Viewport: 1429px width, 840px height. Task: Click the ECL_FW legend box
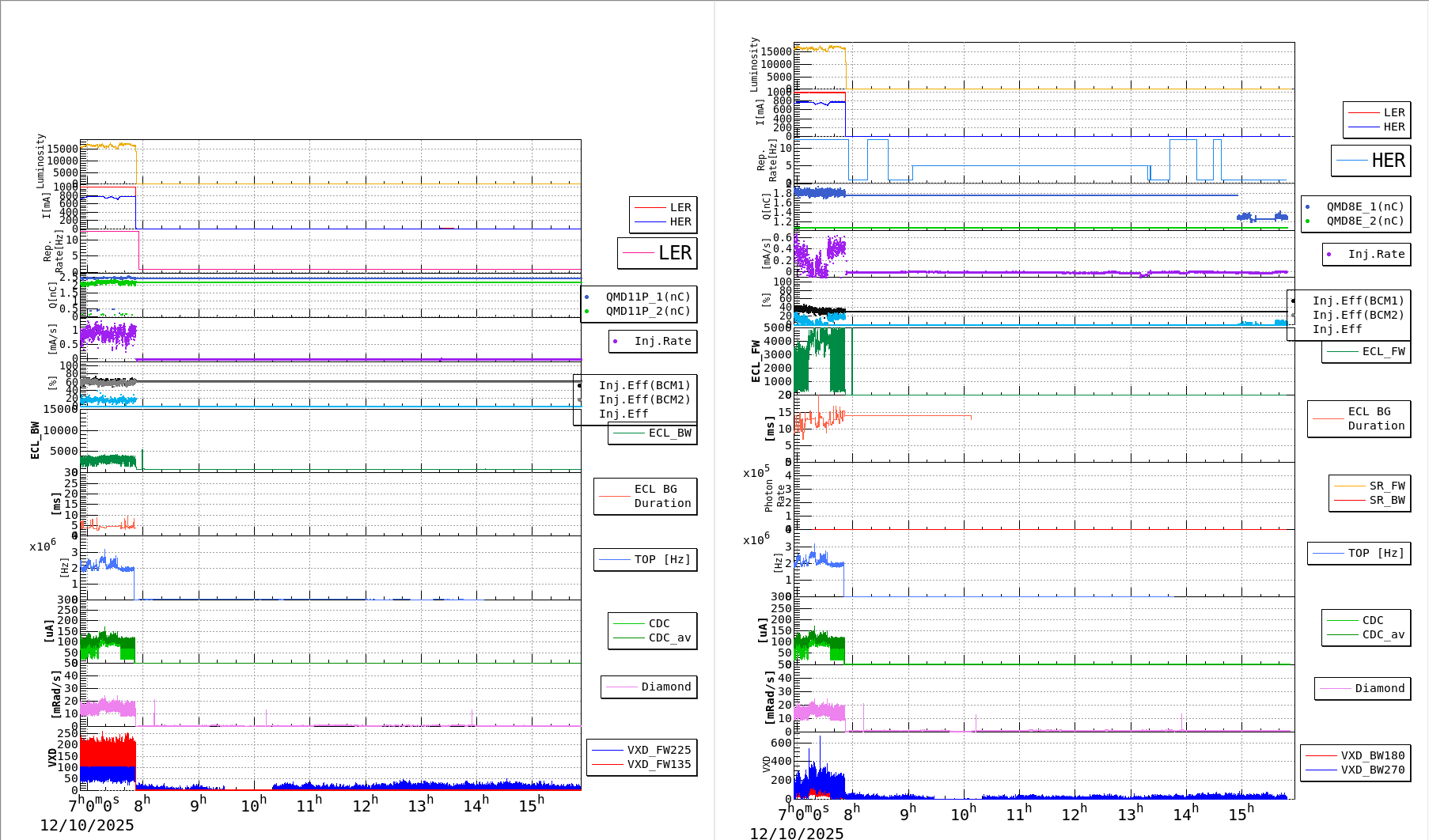1382,351
